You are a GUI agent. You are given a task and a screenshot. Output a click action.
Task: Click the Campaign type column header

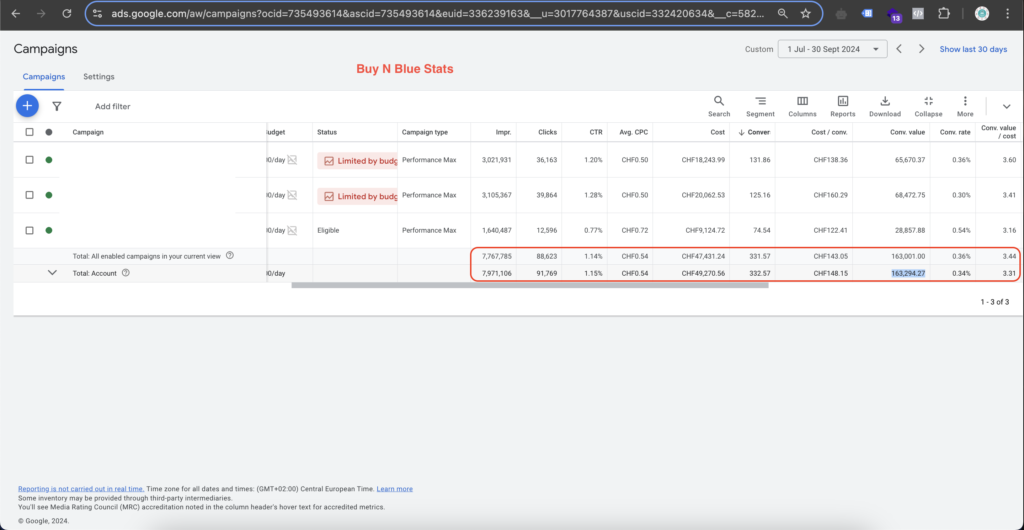click(424, 132)
